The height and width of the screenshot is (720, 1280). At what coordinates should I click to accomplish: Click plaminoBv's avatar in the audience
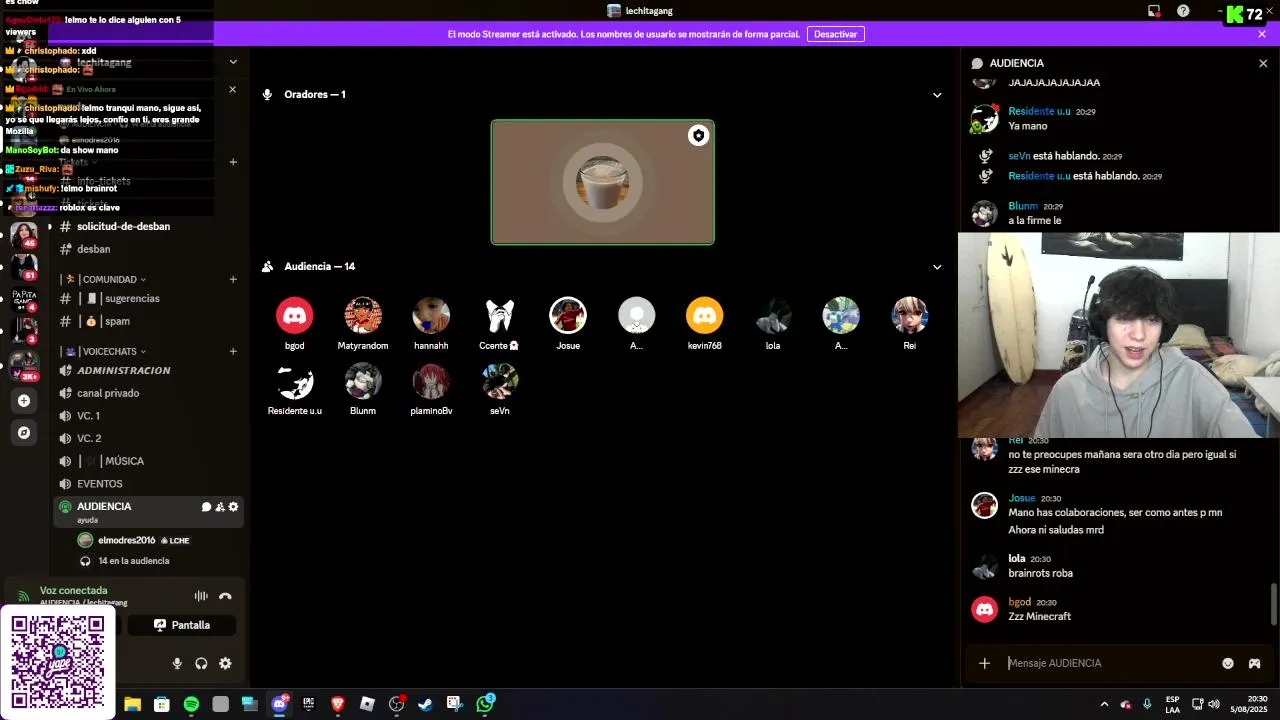coord(431,381)
